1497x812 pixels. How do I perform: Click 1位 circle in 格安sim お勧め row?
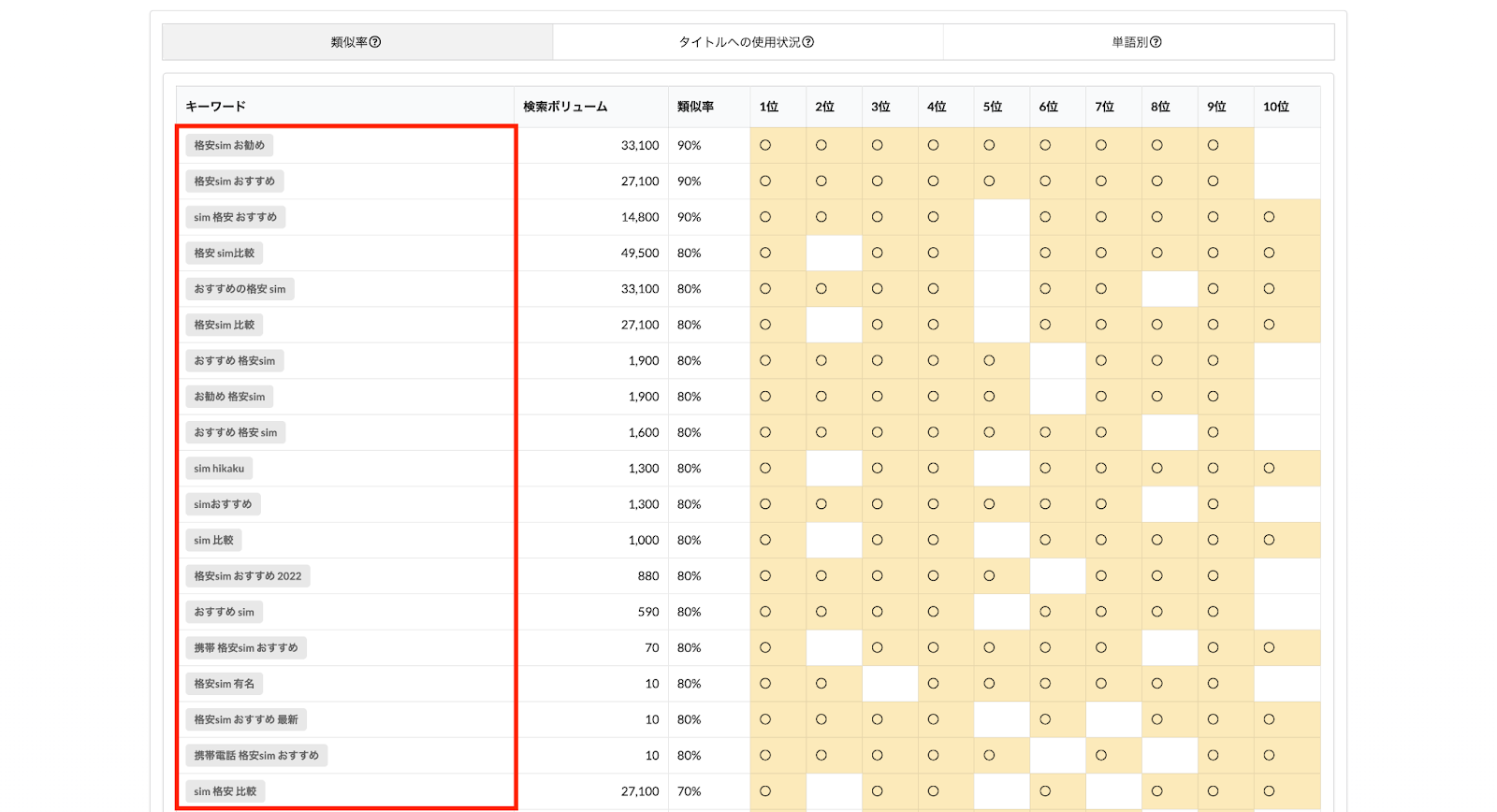765,145
